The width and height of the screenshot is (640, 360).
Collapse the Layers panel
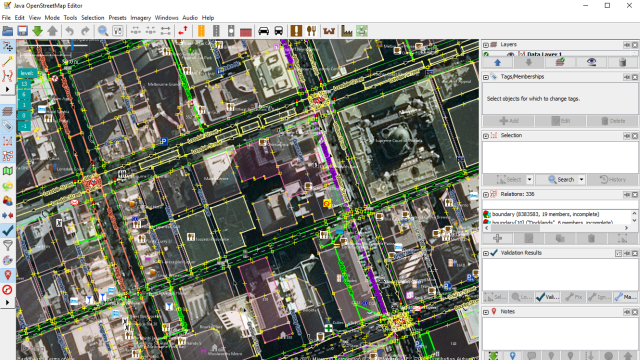(x=486, y=44)
